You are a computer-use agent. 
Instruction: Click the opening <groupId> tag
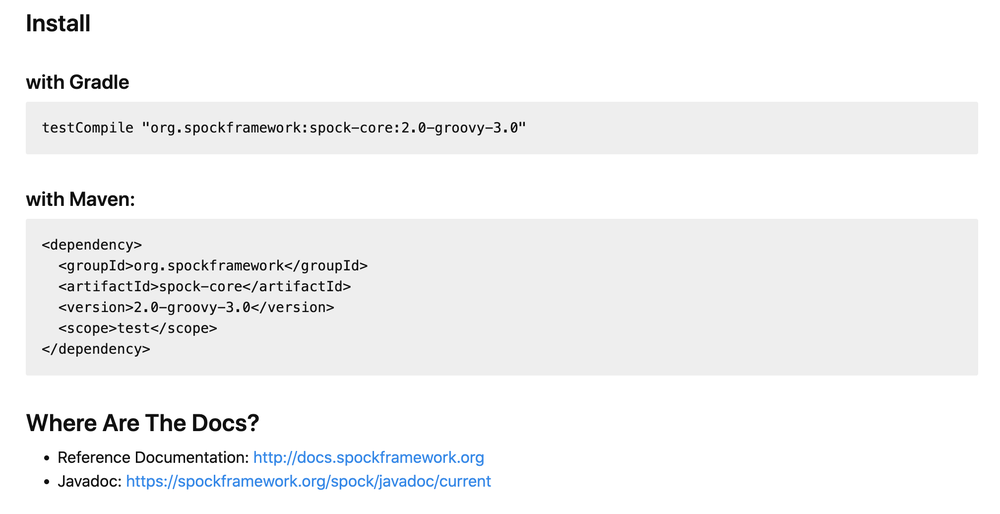click(x=96, y=265)
